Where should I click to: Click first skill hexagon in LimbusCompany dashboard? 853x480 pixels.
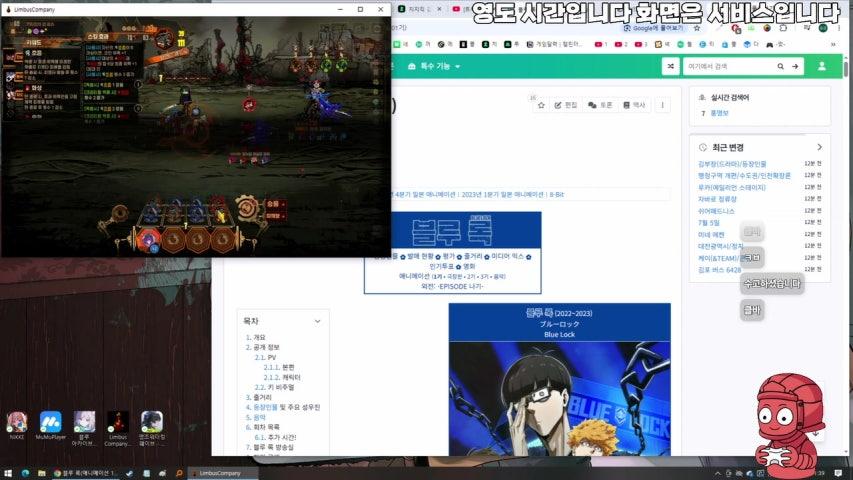click(x=148, y=239)
